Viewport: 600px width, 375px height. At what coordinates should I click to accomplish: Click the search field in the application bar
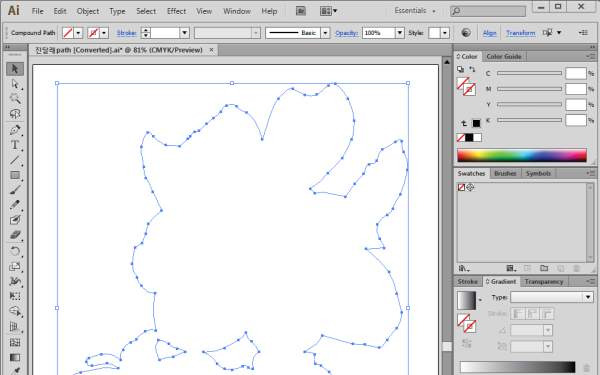[x=488, y=11]
